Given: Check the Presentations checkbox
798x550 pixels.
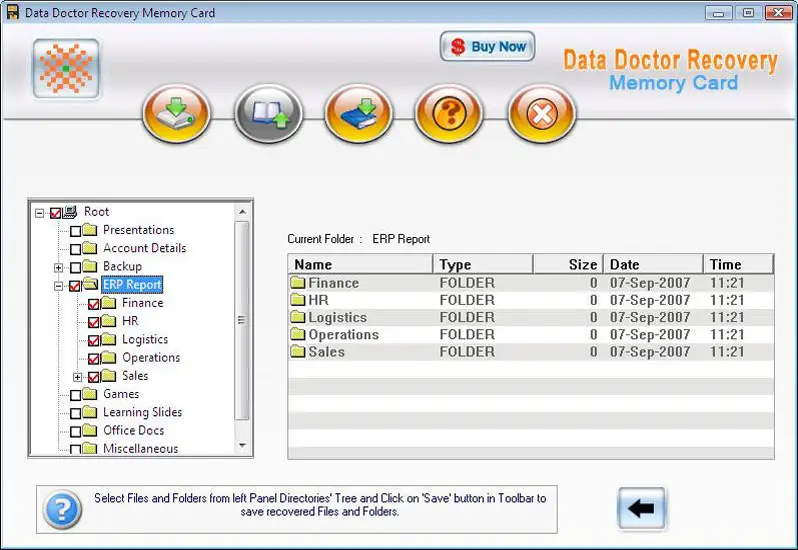Looking at the screenshot, I should (75, 231).
